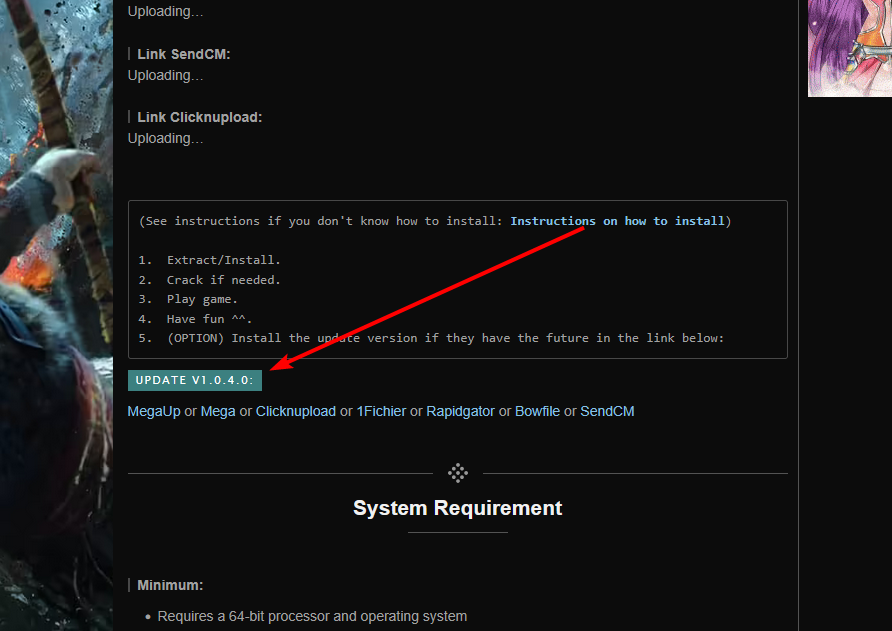Click the System Requirement heading
This screenshot has height=631, width=892.
pyautogui.click(x=457, y=508)
